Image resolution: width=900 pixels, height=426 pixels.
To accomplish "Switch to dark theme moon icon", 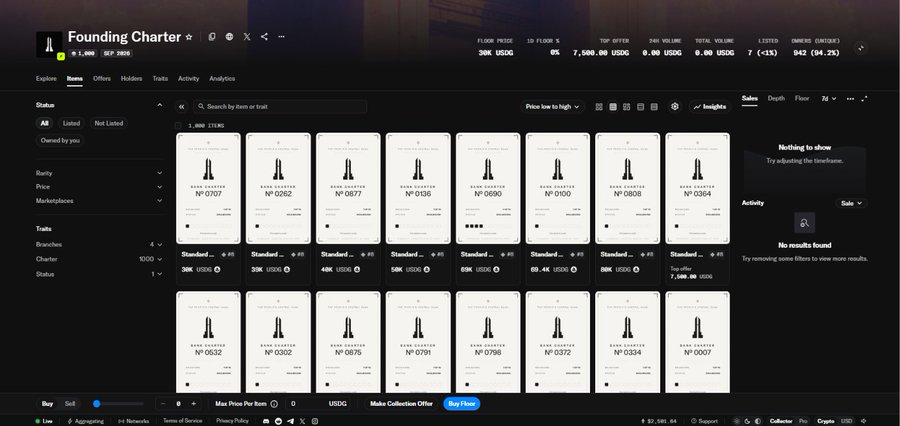I will 747,421.
